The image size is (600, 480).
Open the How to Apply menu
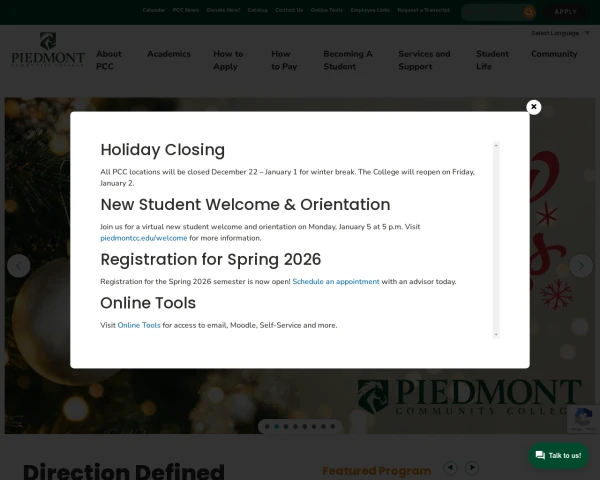[228, 60]
